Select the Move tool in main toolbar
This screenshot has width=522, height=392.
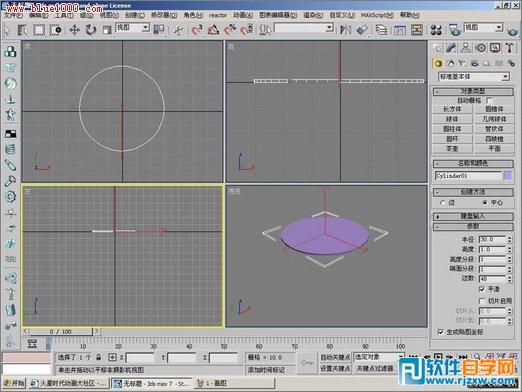point(74,30)
